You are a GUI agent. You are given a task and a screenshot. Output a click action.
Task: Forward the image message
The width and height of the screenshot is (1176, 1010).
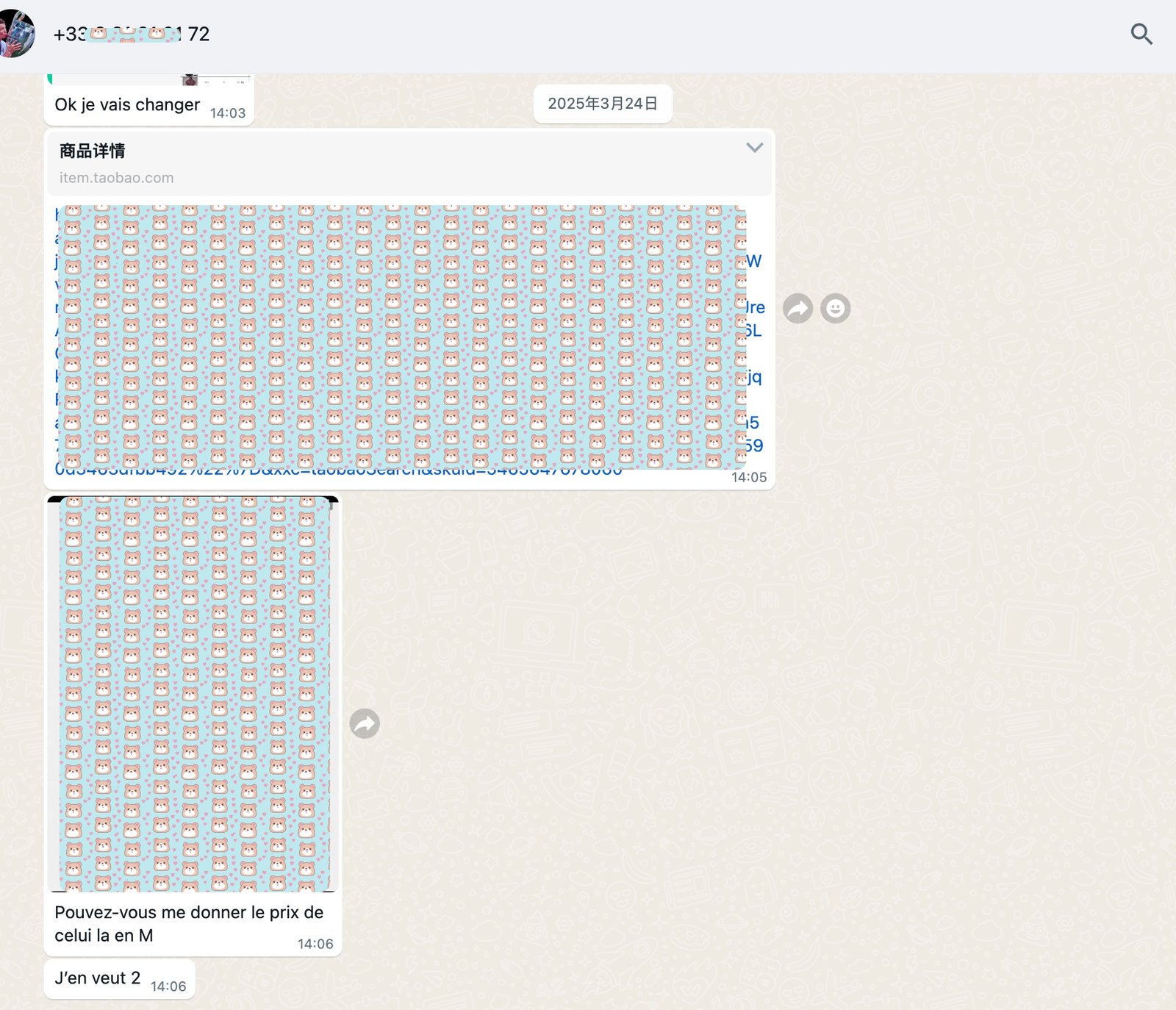(x=365, y=724)
